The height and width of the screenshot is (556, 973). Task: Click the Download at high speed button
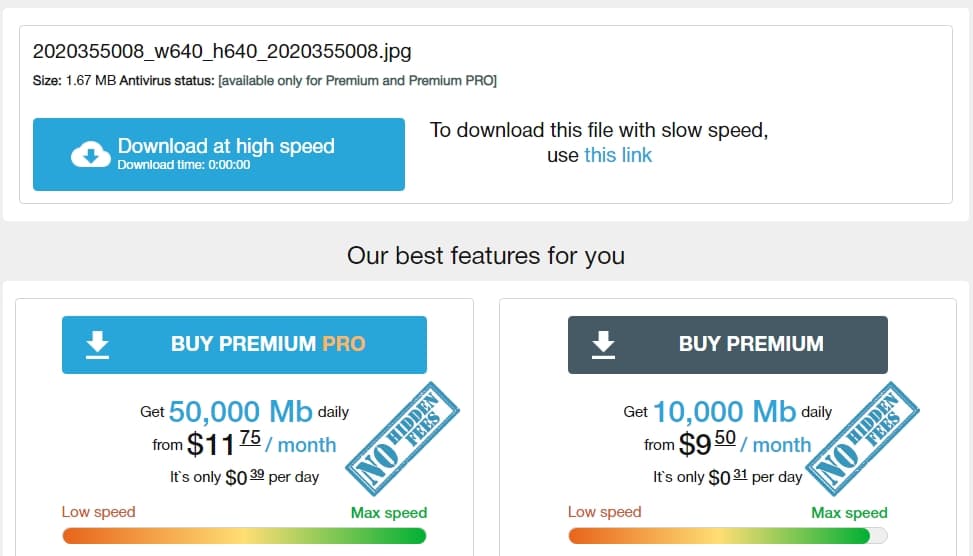(x=219, y=155)
